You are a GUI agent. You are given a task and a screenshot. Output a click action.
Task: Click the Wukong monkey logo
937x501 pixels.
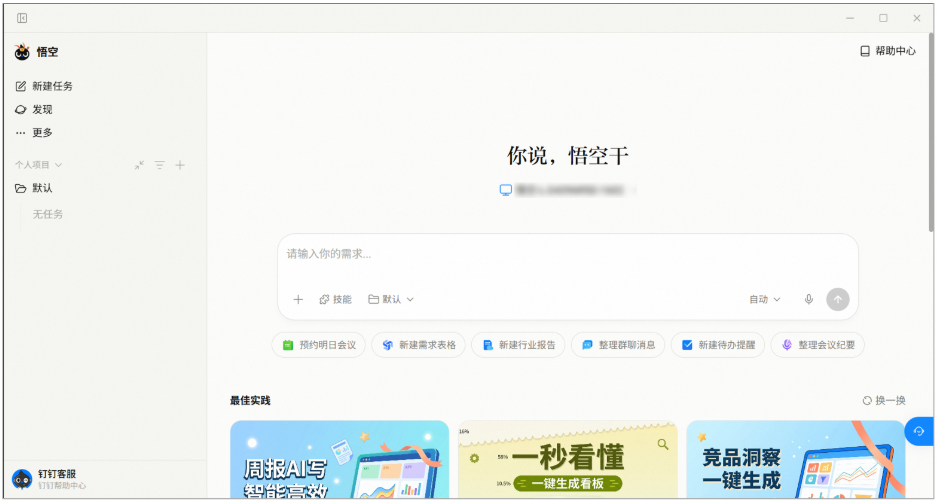(x=22, y=52)
